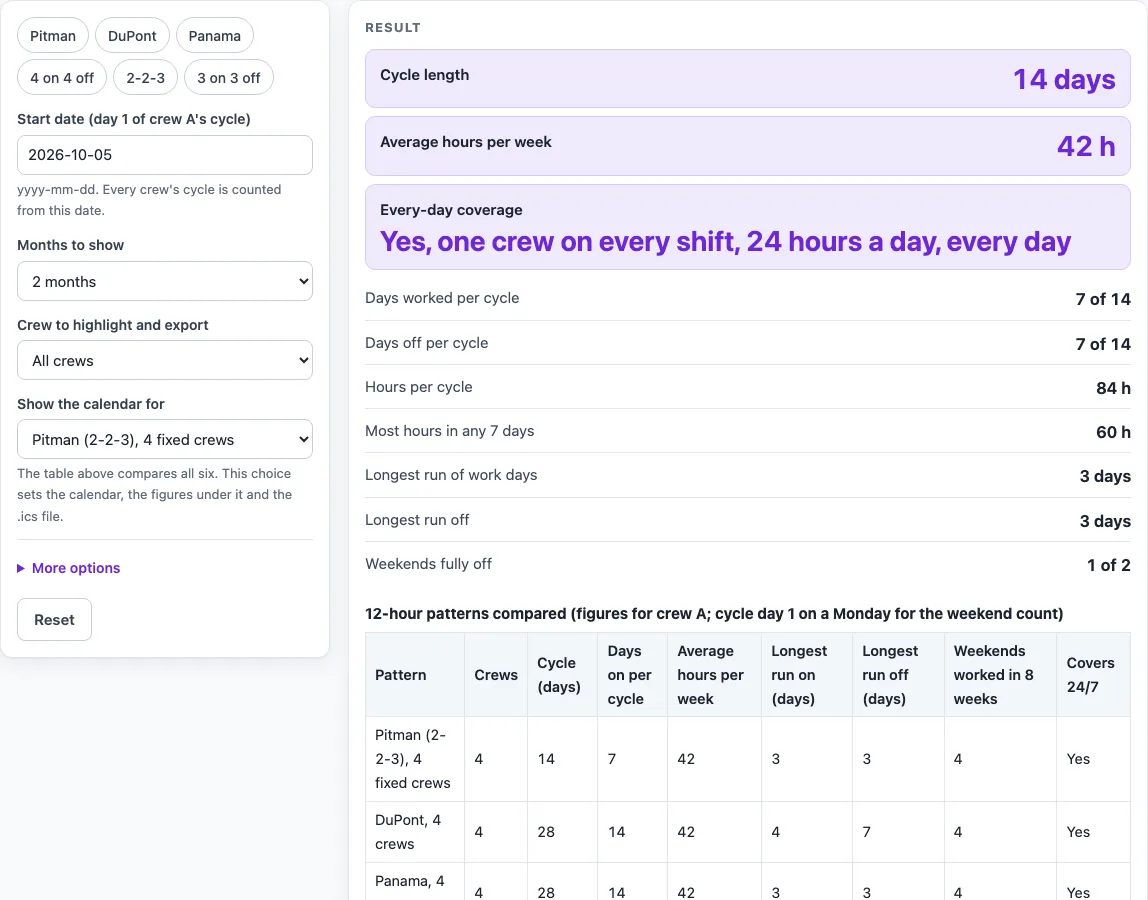The width and height of the screenshot is (1148, 900).
Task: Open the Months to show dropdown
Action: point(165,281)
